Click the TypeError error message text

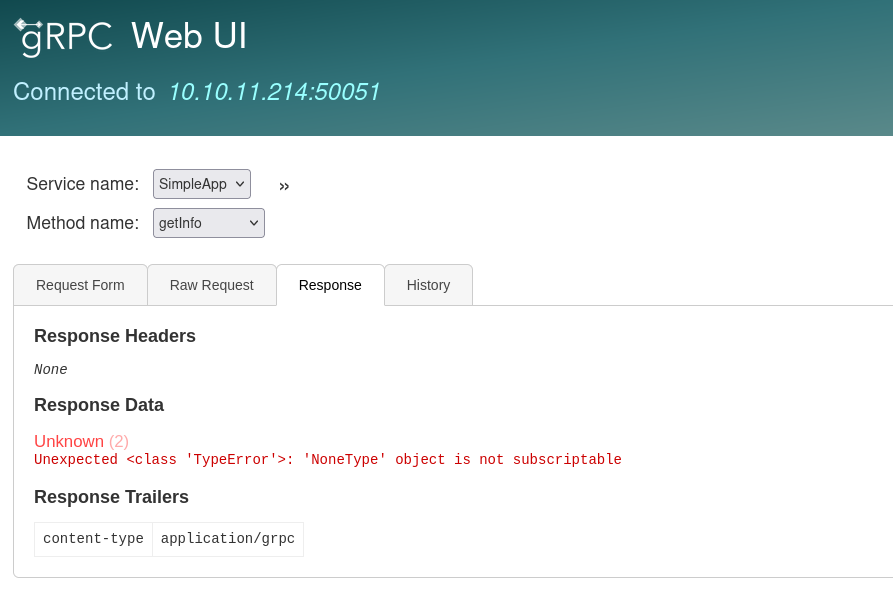[x=328, y=460]
